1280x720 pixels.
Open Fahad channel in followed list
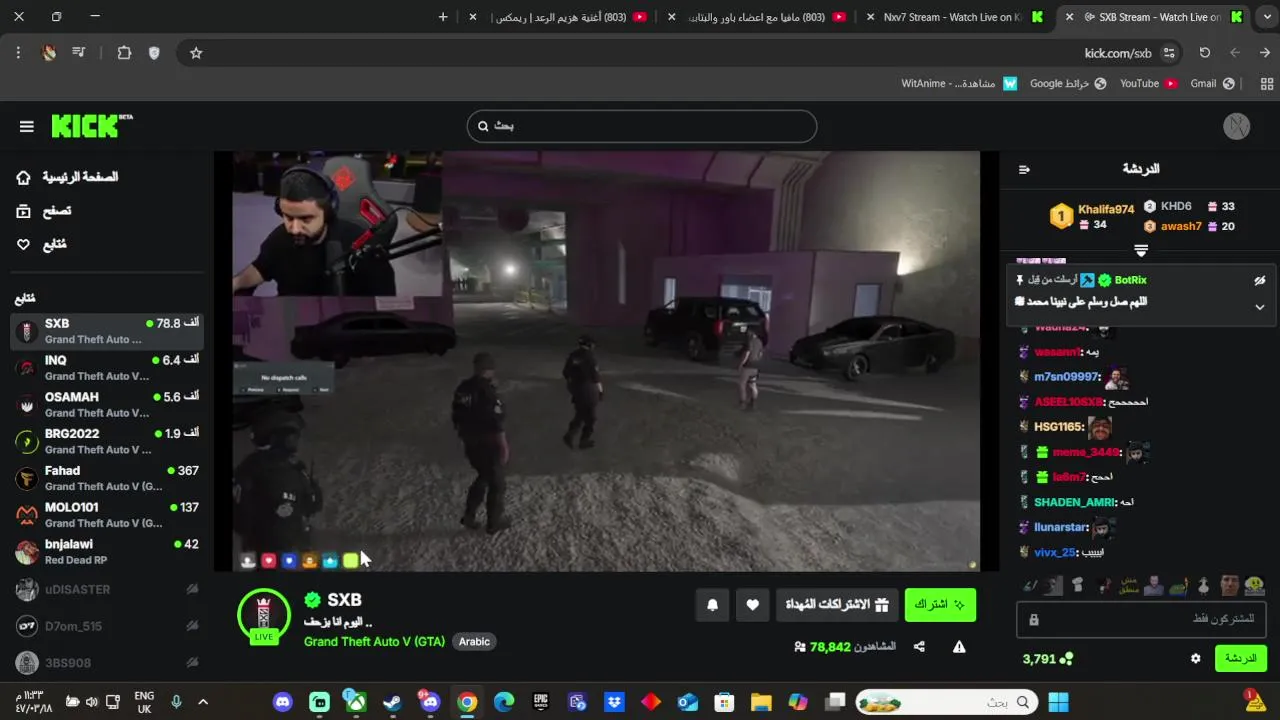pos(107,478)
